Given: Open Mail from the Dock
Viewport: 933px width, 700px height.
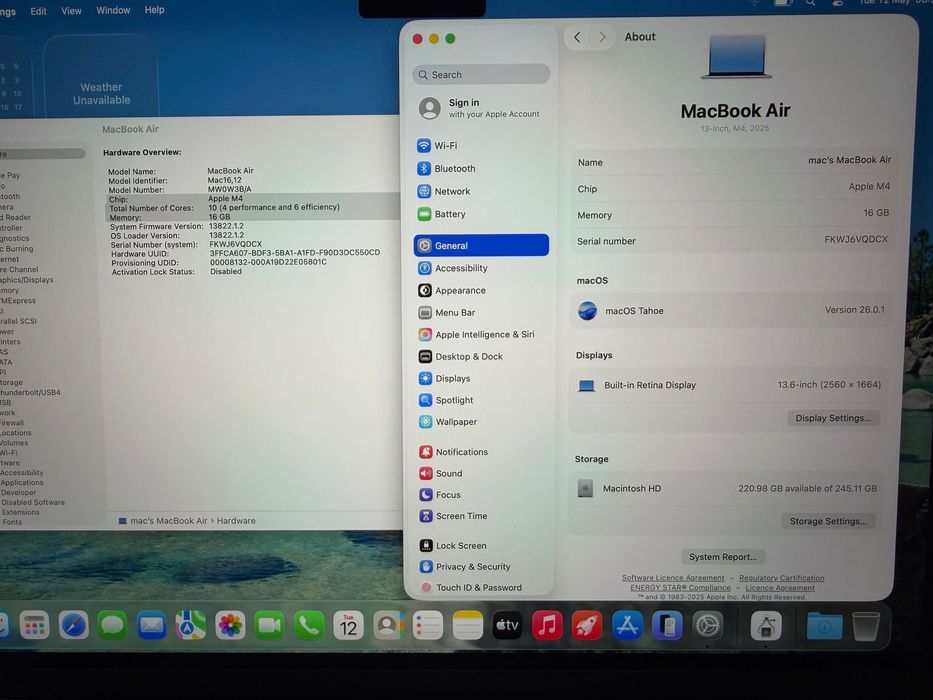Looking at the screenshot, I should (152, 626).
